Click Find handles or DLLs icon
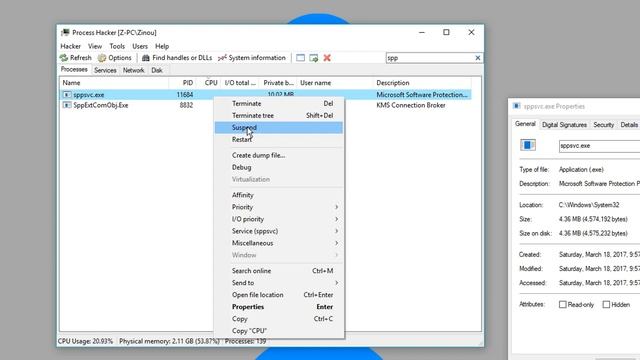The width and height of the screenshot is (640, 360). pos(146,58)
